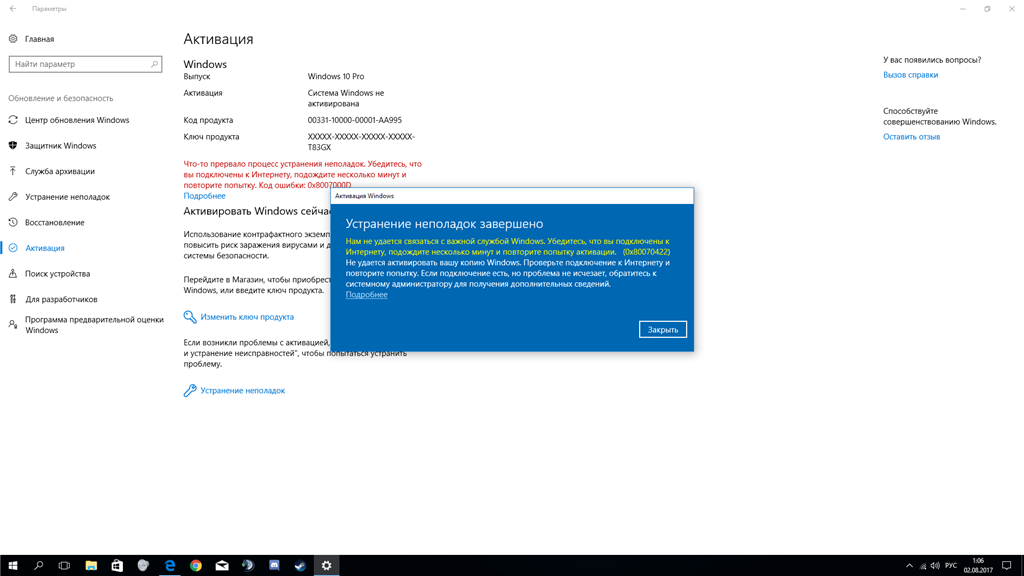Open the Mail app from the taskbar
The width and height of the screenshot is (1024, 576).
pos(222,566)
